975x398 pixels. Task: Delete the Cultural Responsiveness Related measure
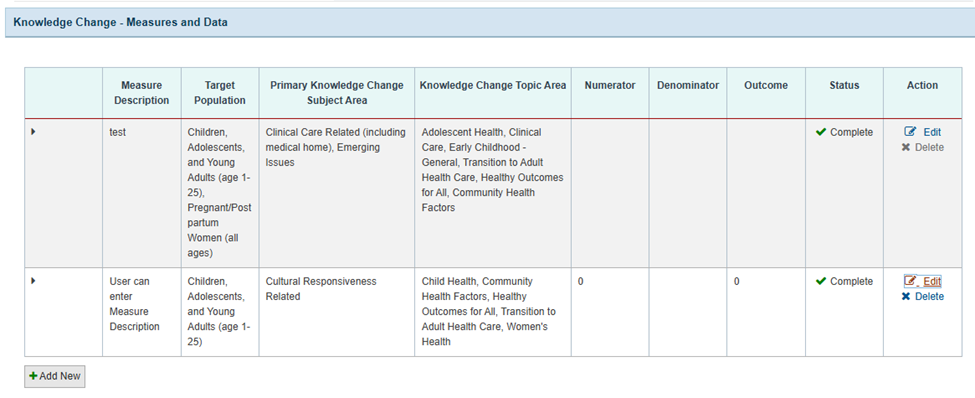coord(923,297)
